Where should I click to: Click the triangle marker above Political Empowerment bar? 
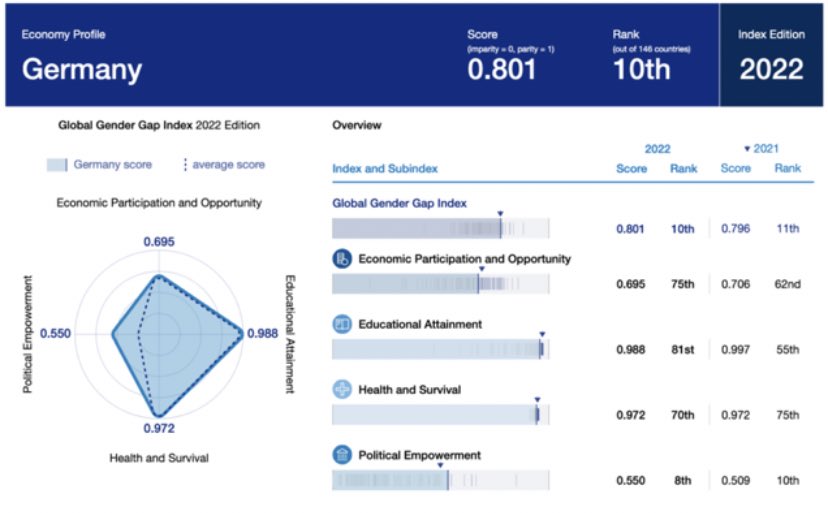coord(440,465)
